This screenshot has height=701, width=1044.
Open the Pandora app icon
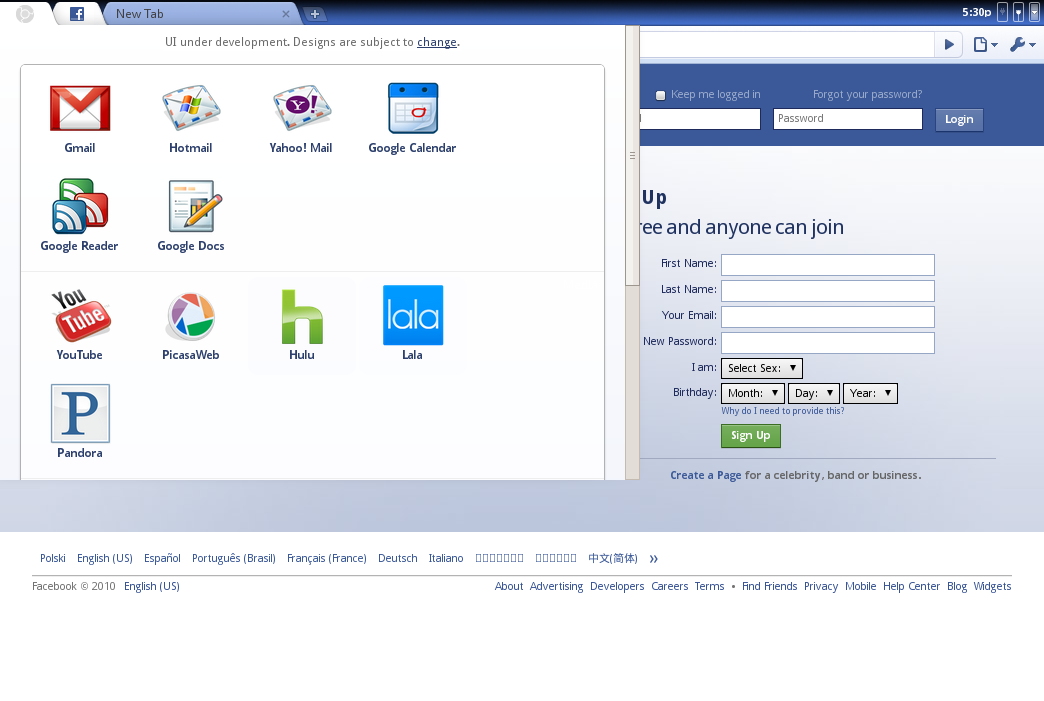tap(80, 414)
